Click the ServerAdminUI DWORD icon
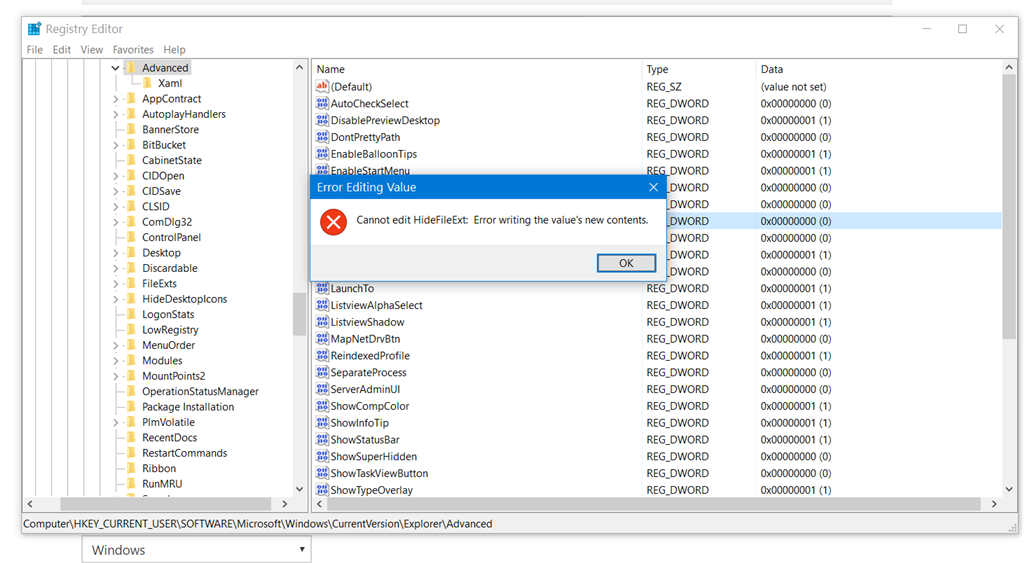Viewport: 1024px width, 563px height. coord(322,389)
